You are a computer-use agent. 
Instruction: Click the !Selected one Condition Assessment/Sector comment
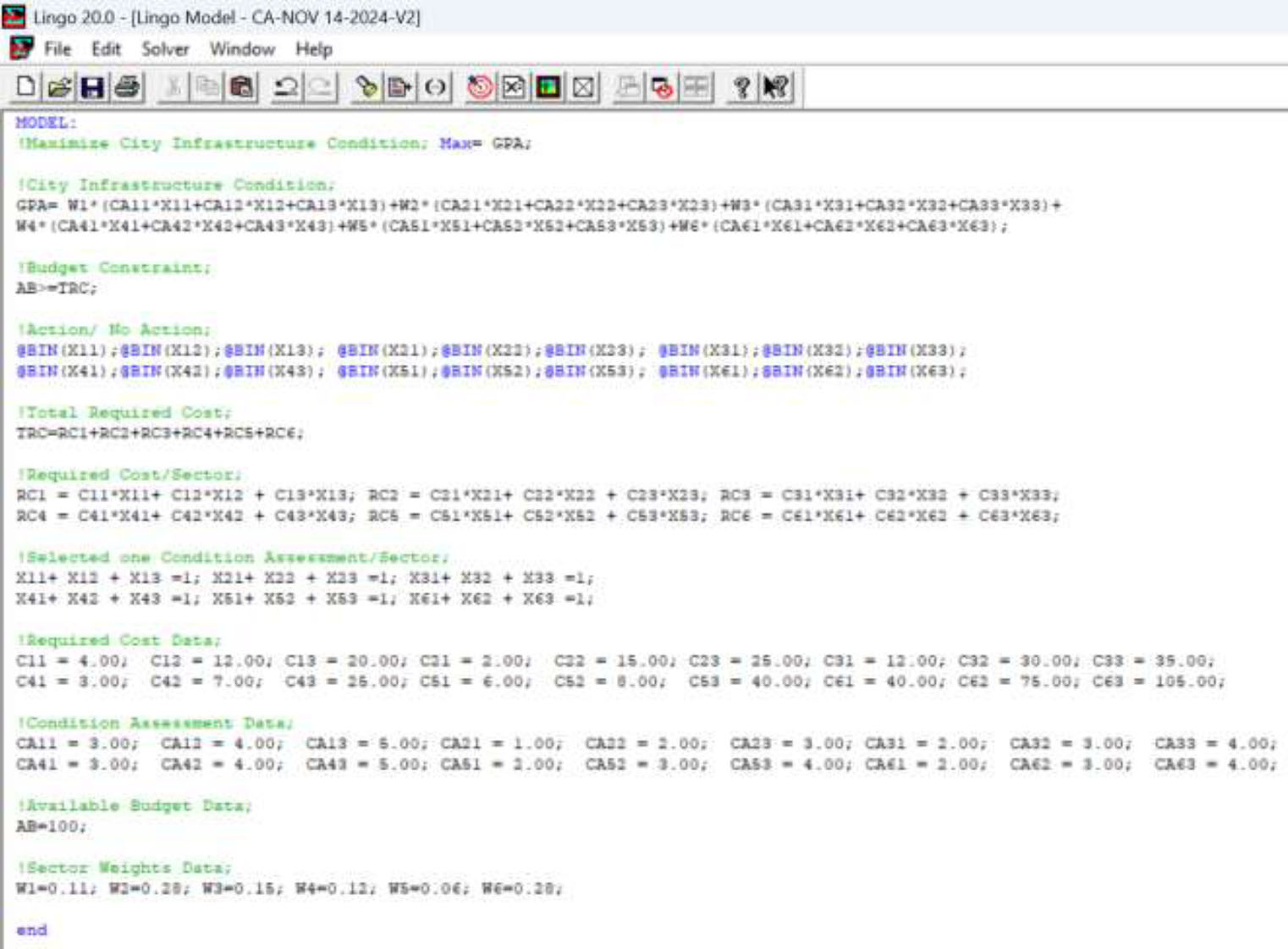click(x=233, y=557)
